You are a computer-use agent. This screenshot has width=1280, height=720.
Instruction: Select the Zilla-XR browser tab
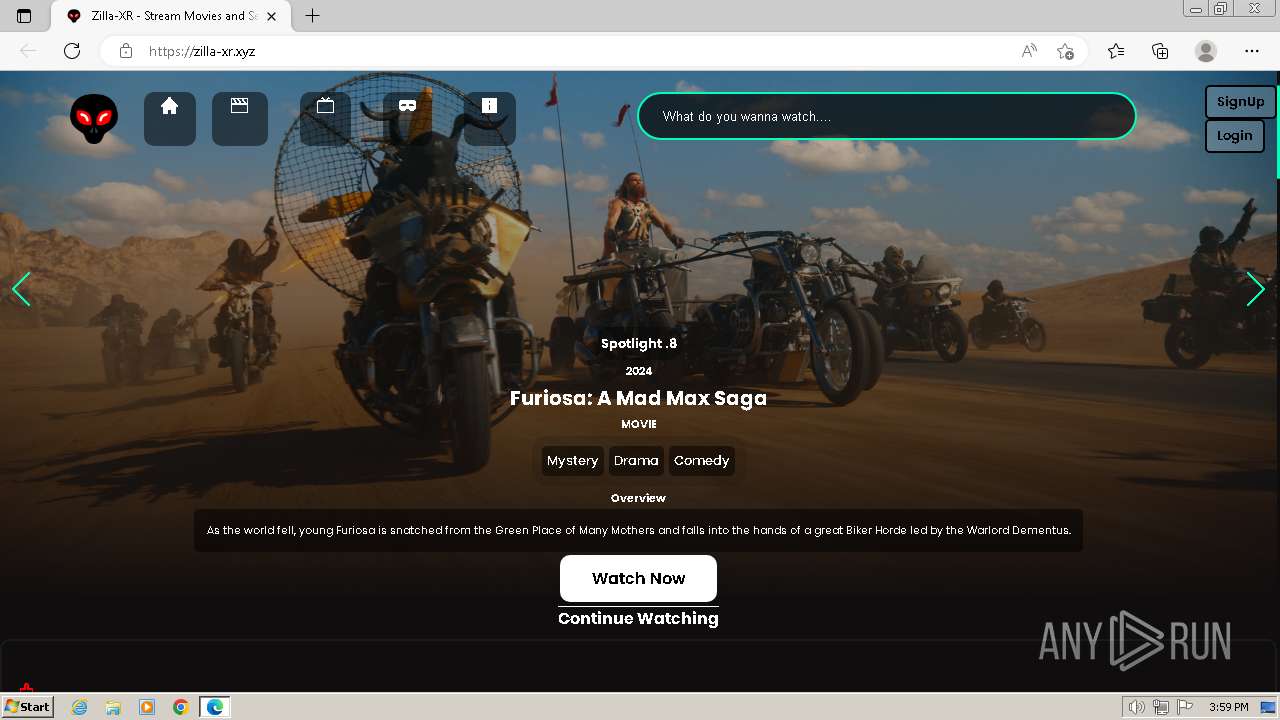coord(170,16)
